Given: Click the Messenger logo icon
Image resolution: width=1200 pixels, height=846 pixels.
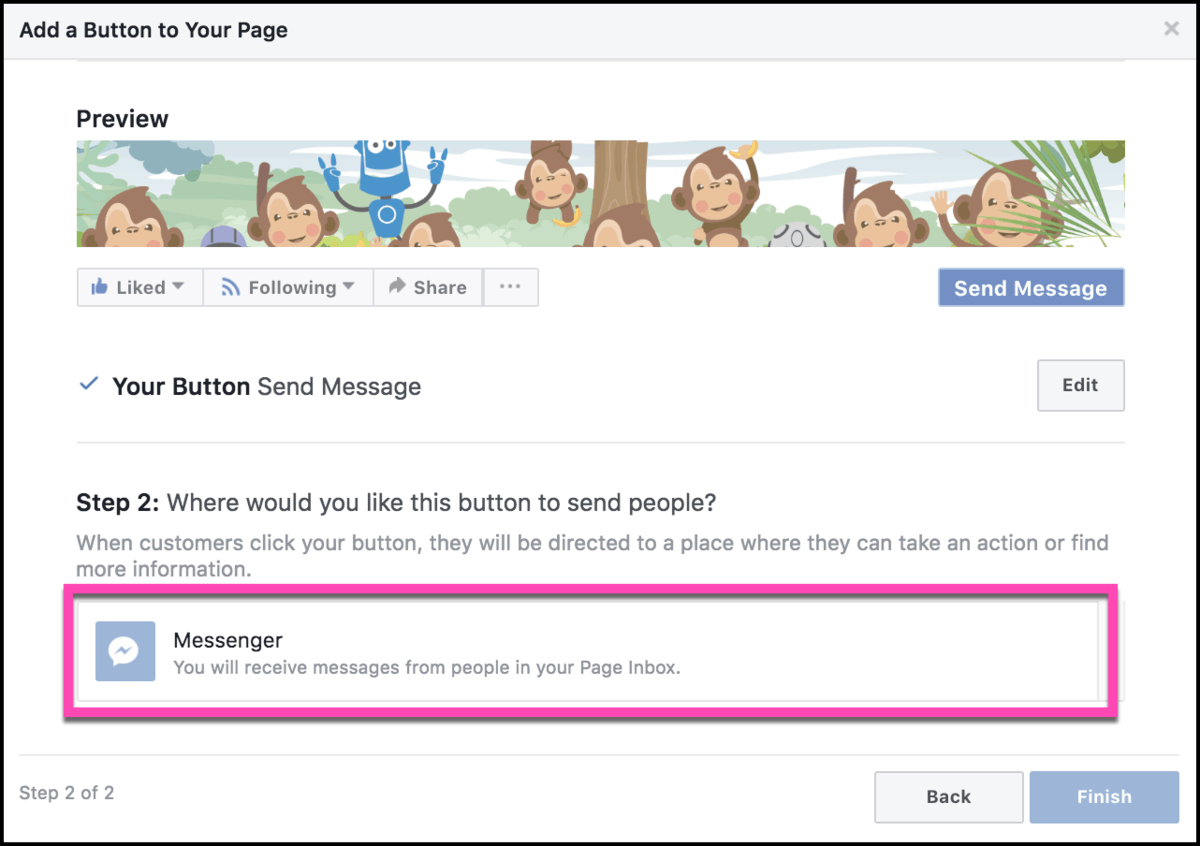Looking at the screenshot, I should (125, 651).
